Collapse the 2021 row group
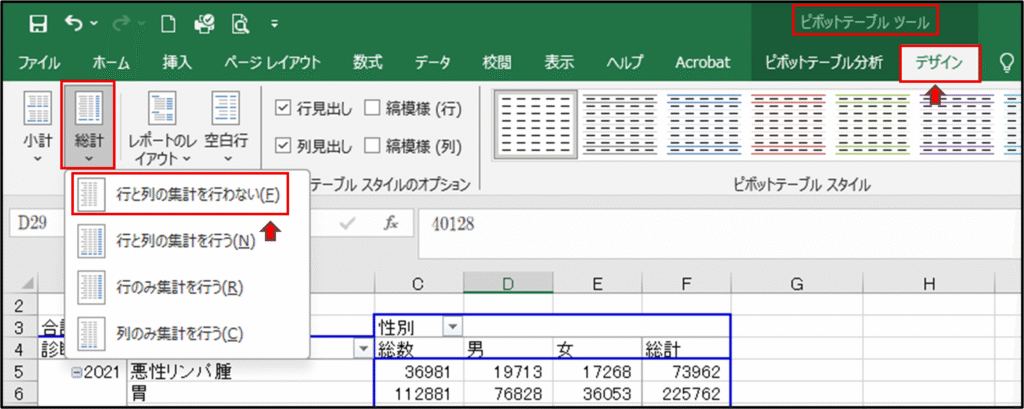The width and height of the screenshot is (1024, 409). (76, 371)
